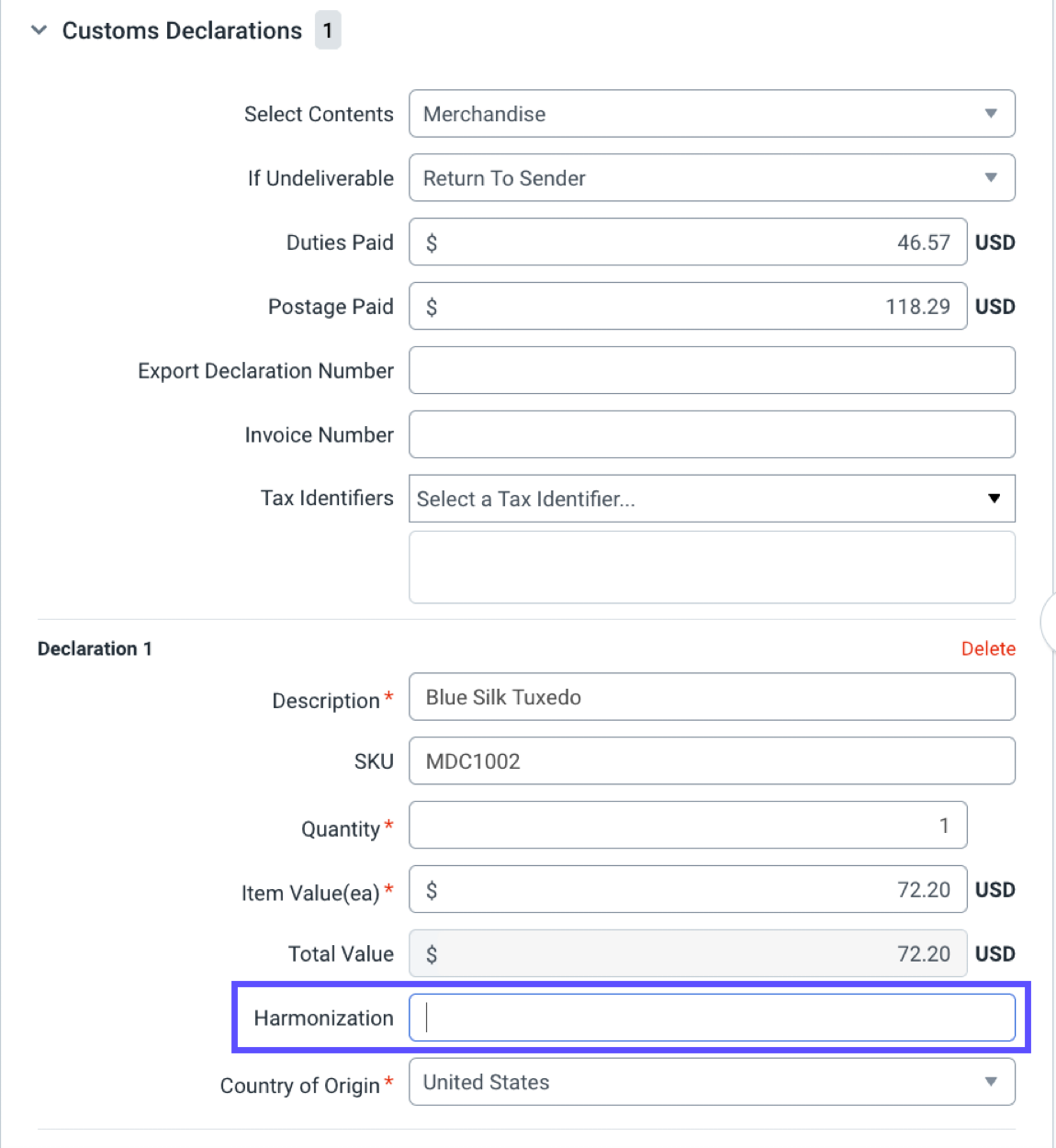This screenshot has width=1056, height=1148.
Task: Click the Merchandise dropdown arrow
Action: 991,114
